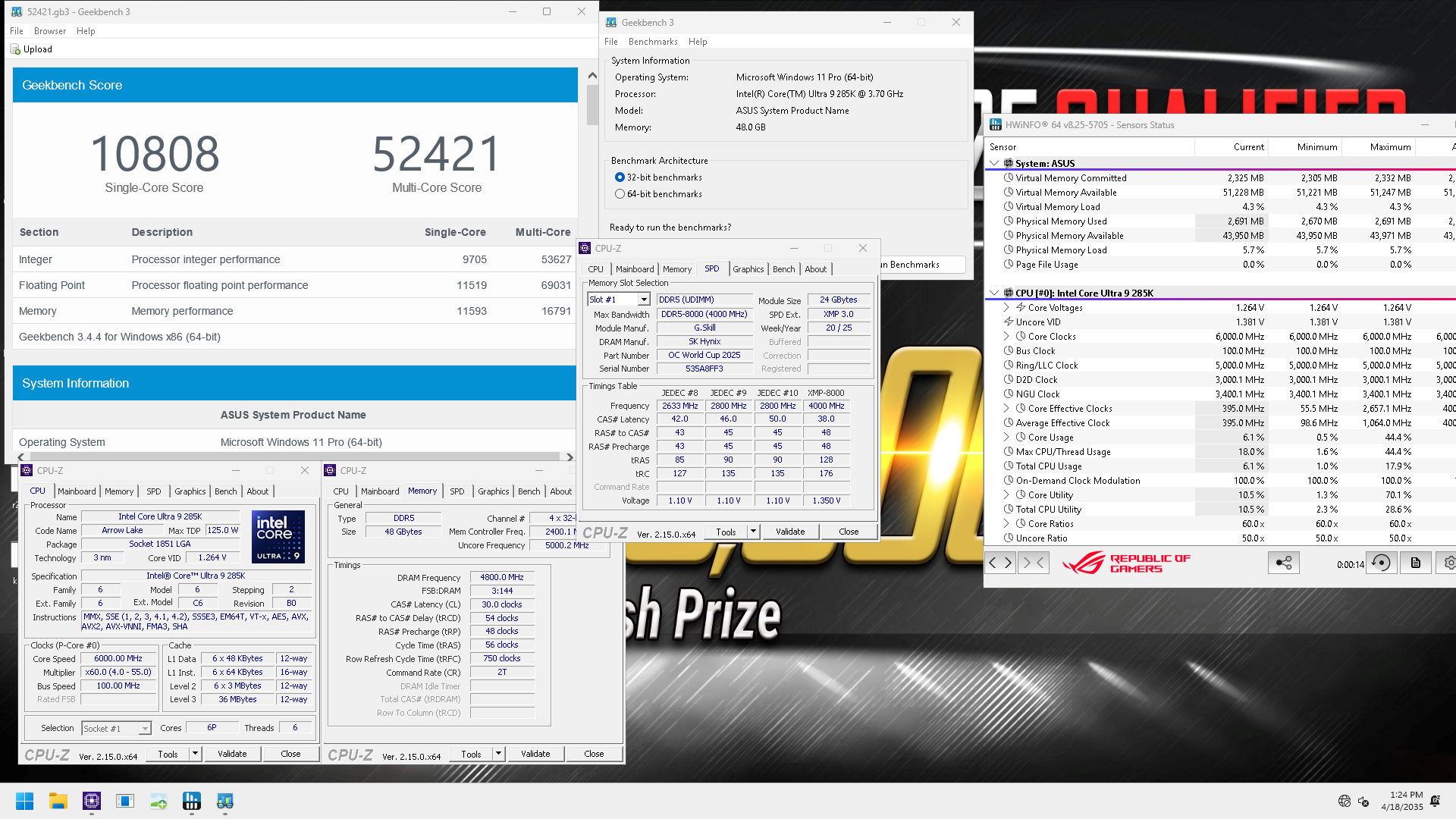This screenshot has height=819, width=1456.
Task: Click the blue window app taskbar icon
Action: tap(125, 801)
